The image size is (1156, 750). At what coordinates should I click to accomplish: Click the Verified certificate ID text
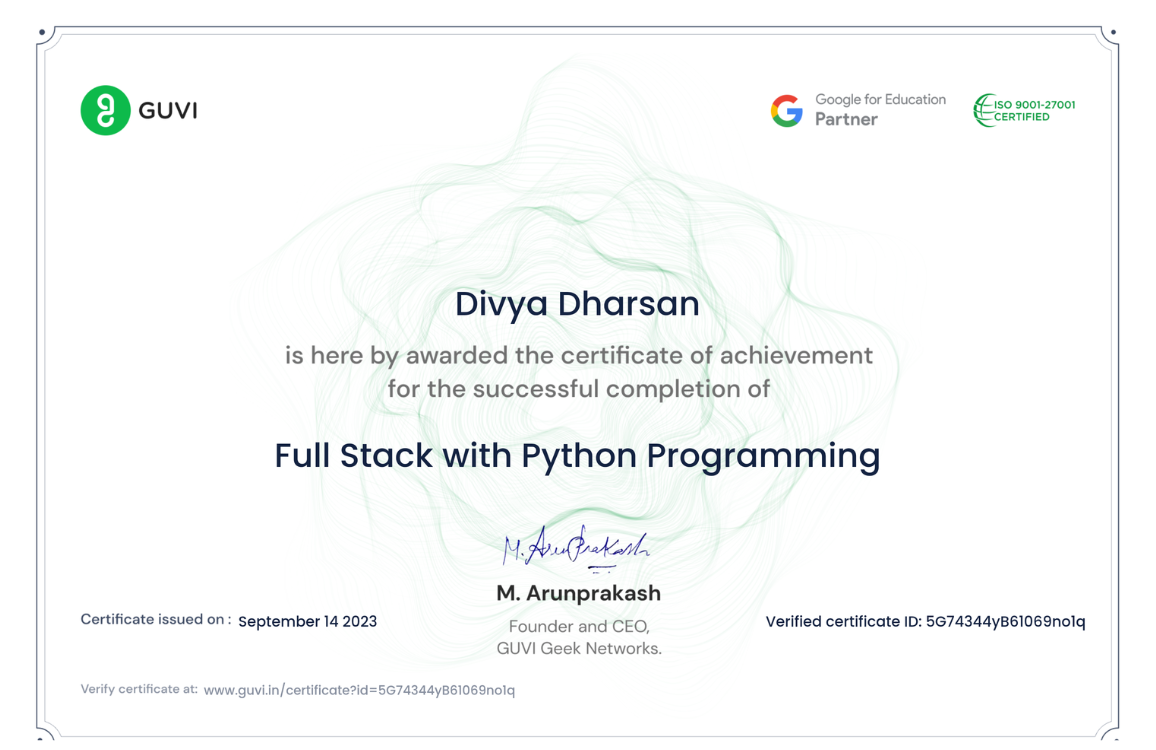(925, 621)
